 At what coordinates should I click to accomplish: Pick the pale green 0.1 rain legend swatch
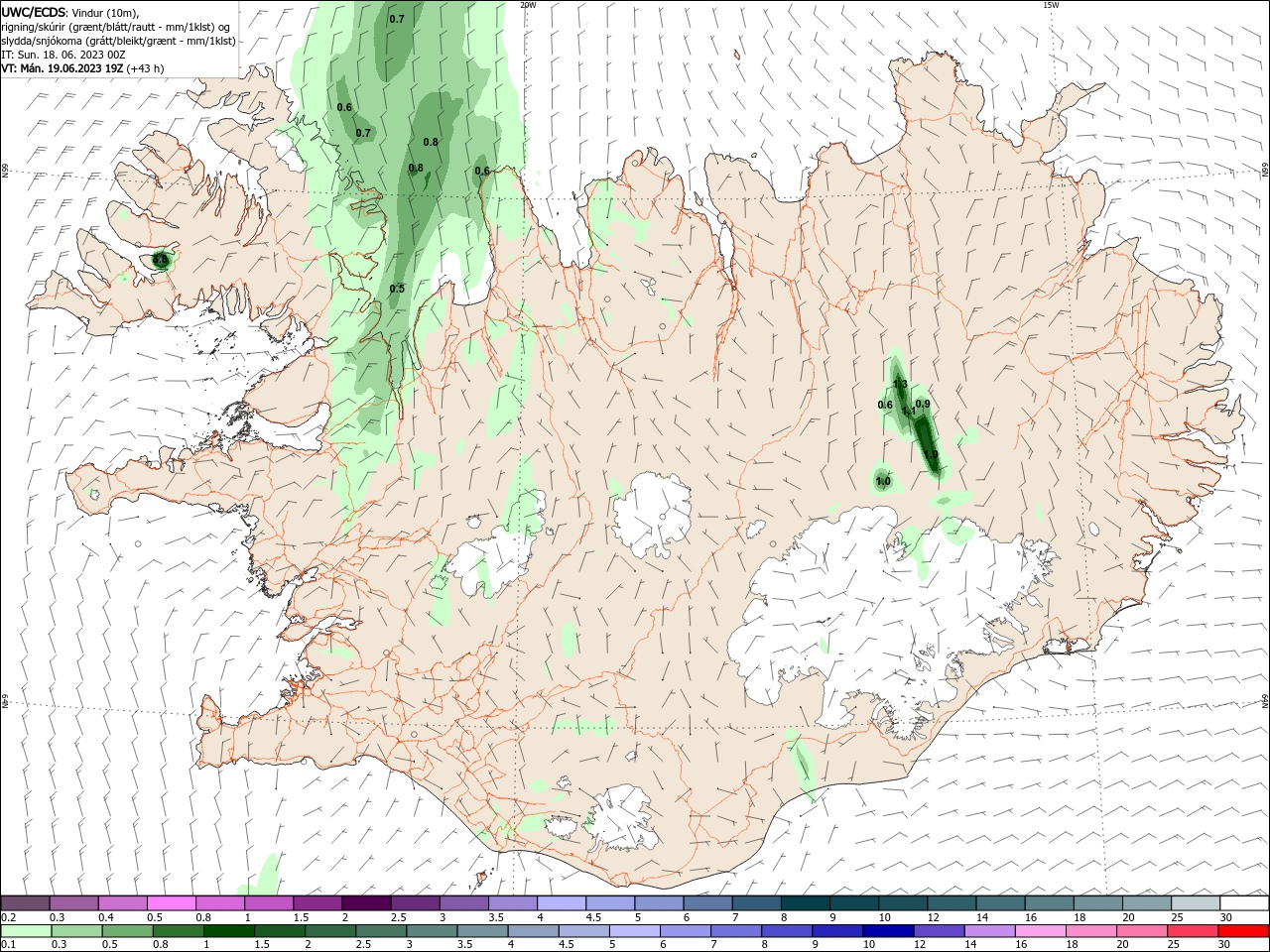(26, 931)
